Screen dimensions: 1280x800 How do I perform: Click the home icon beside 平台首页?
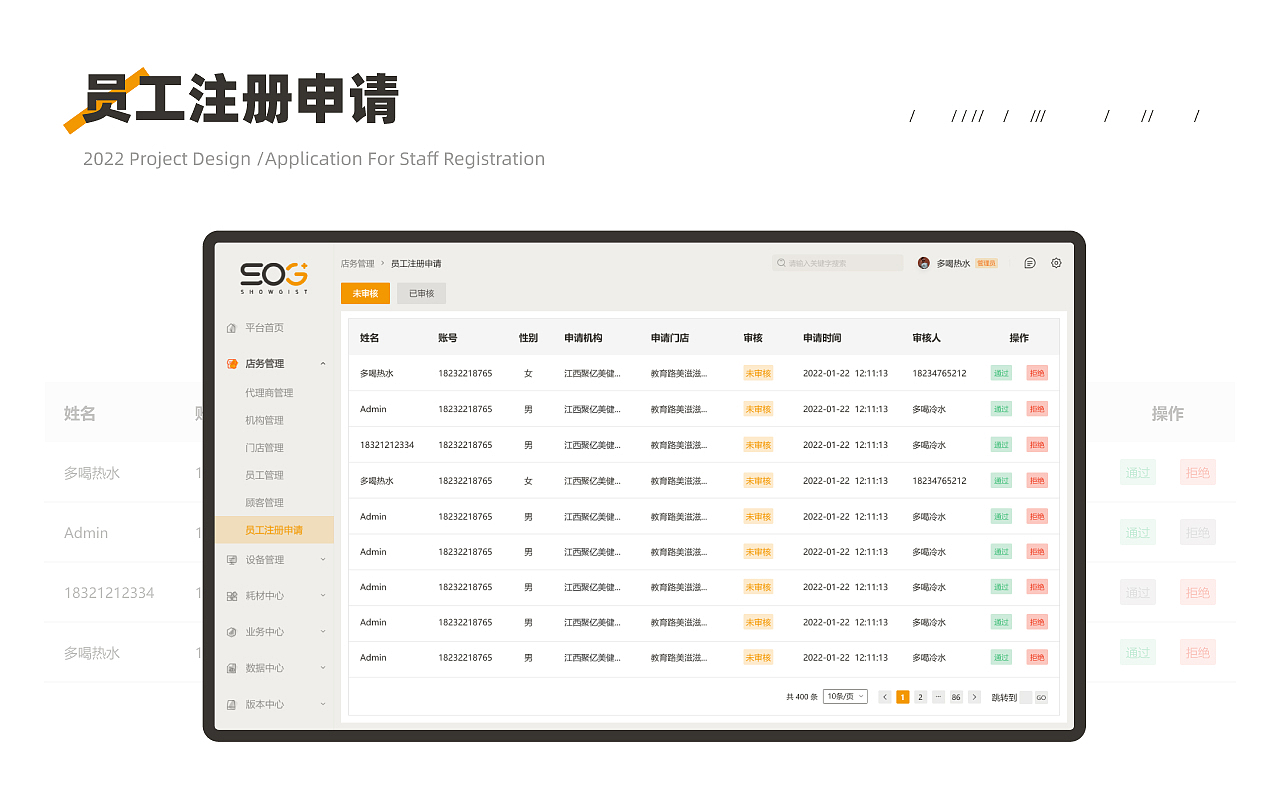point(232,328)
